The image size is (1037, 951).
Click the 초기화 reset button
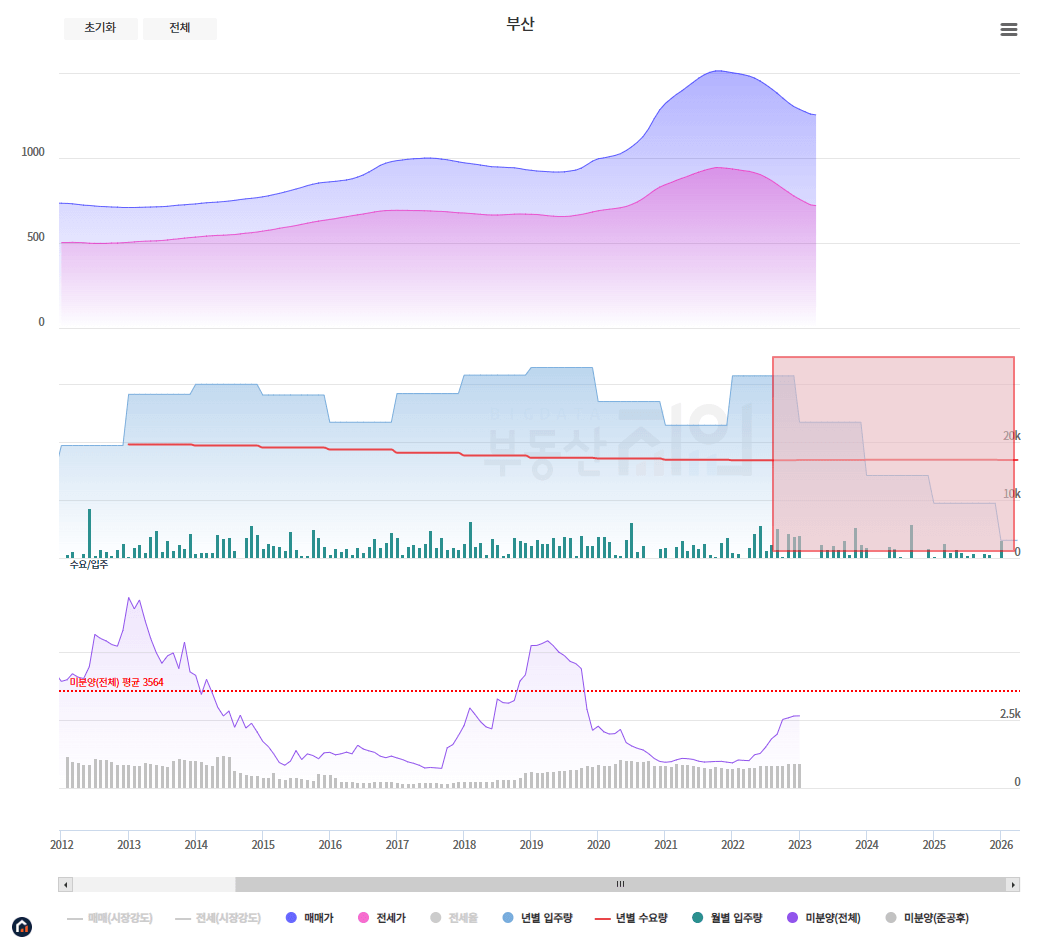pyautogui.click(x=101, y=28)
